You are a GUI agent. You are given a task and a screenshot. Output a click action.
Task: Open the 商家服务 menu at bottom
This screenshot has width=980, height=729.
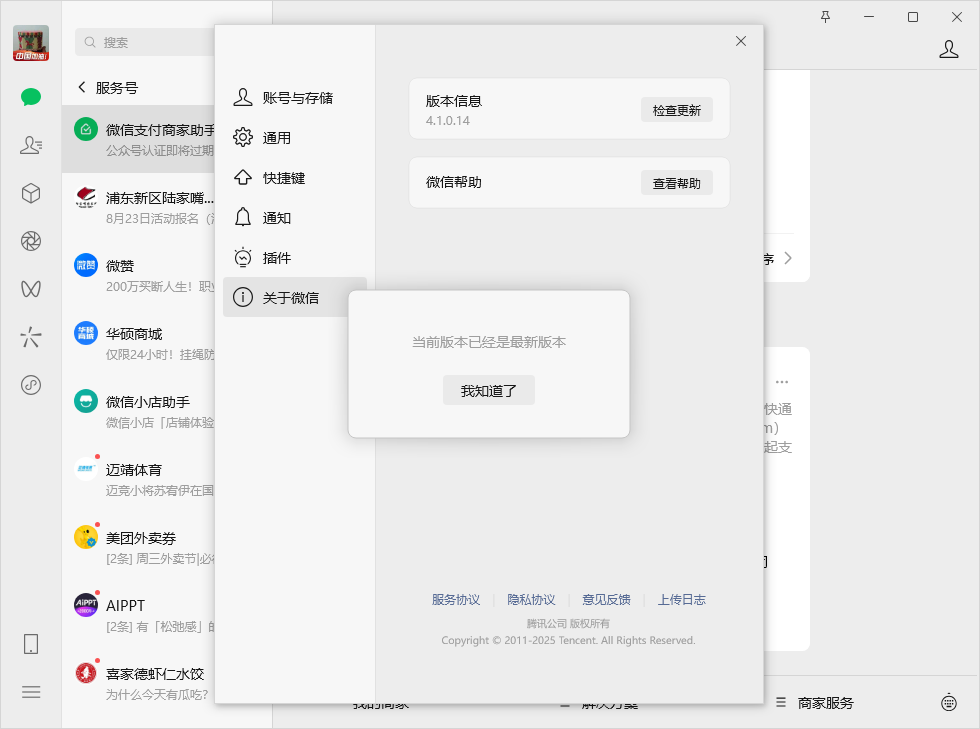tap(815, 703)
